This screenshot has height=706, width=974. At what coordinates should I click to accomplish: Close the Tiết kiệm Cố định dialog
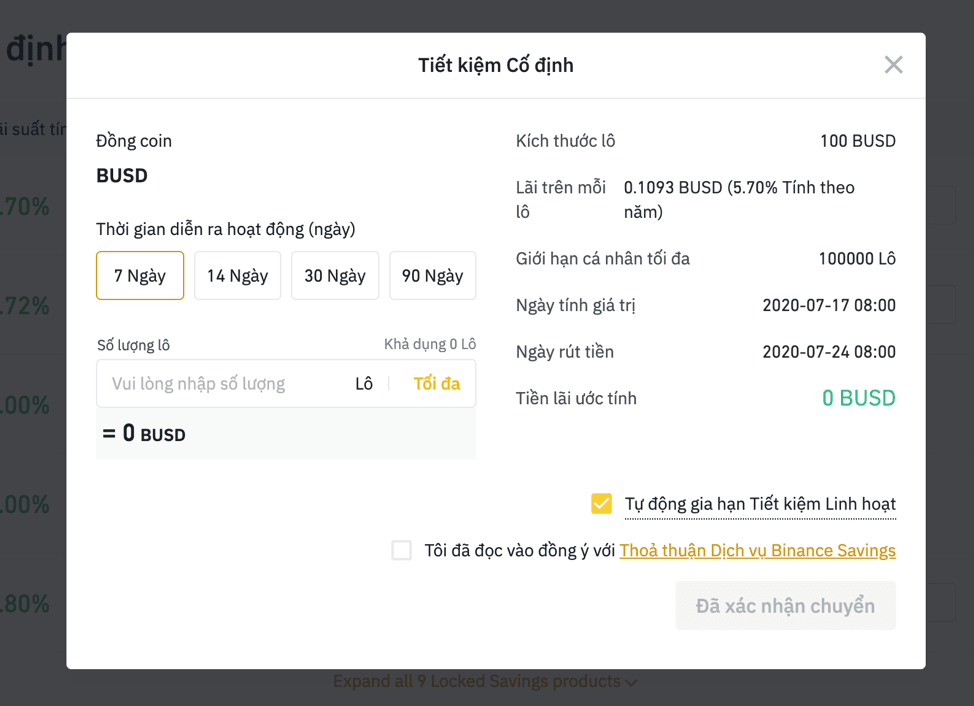pos(893,65)
